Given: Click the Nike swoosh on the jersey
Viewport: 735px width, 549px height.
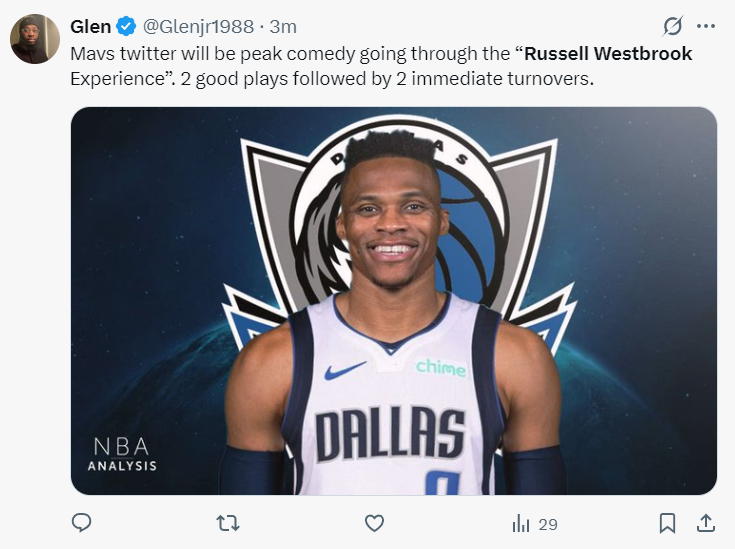Looking at the screenshot, I should coord(345,371).
